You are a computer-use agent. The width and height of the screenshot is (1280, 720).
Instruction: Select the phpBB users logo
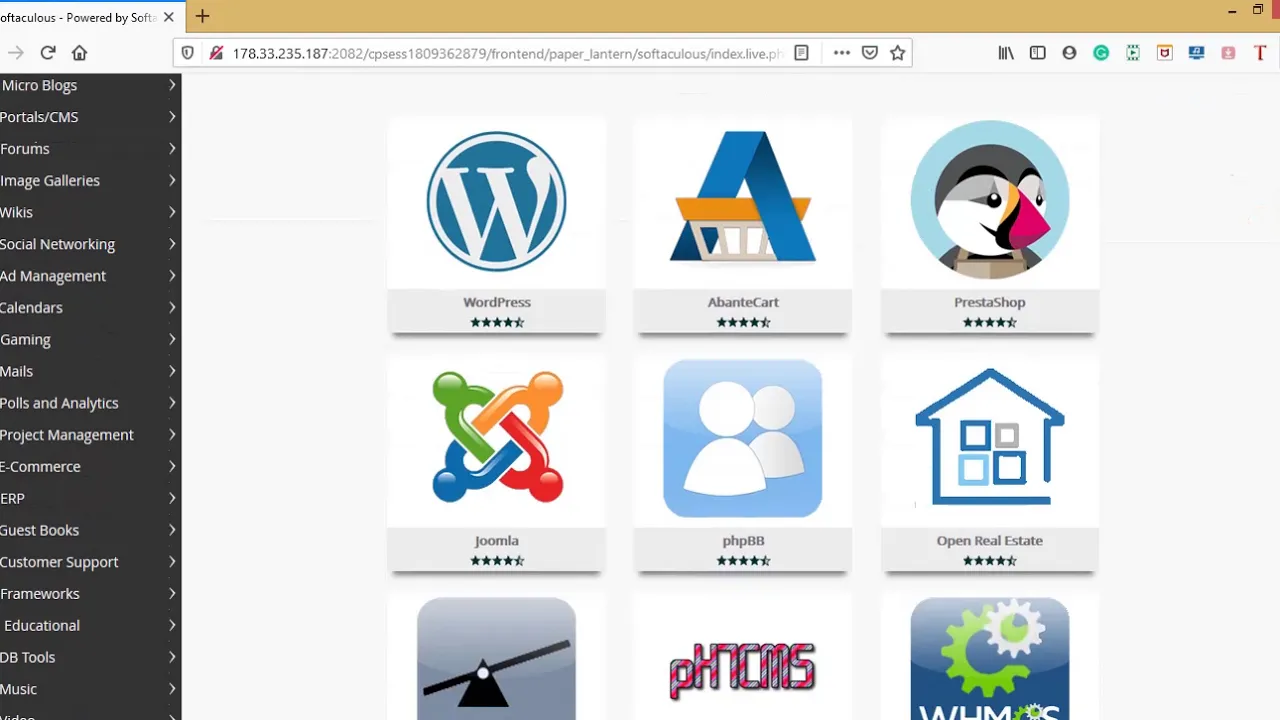743,438
